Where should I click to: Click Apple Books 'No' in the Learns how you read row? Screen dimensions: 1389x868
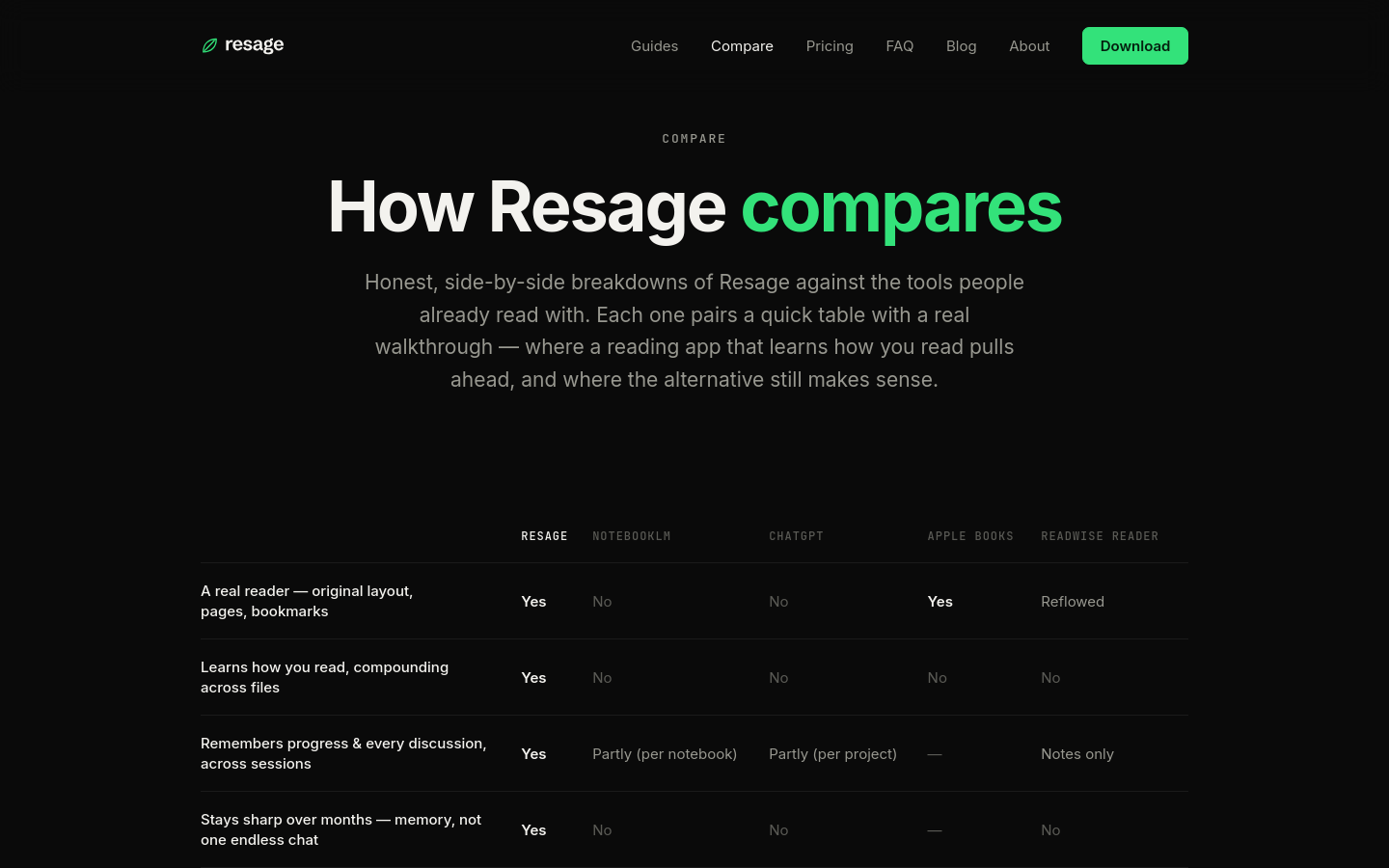[x=937, y=677]
